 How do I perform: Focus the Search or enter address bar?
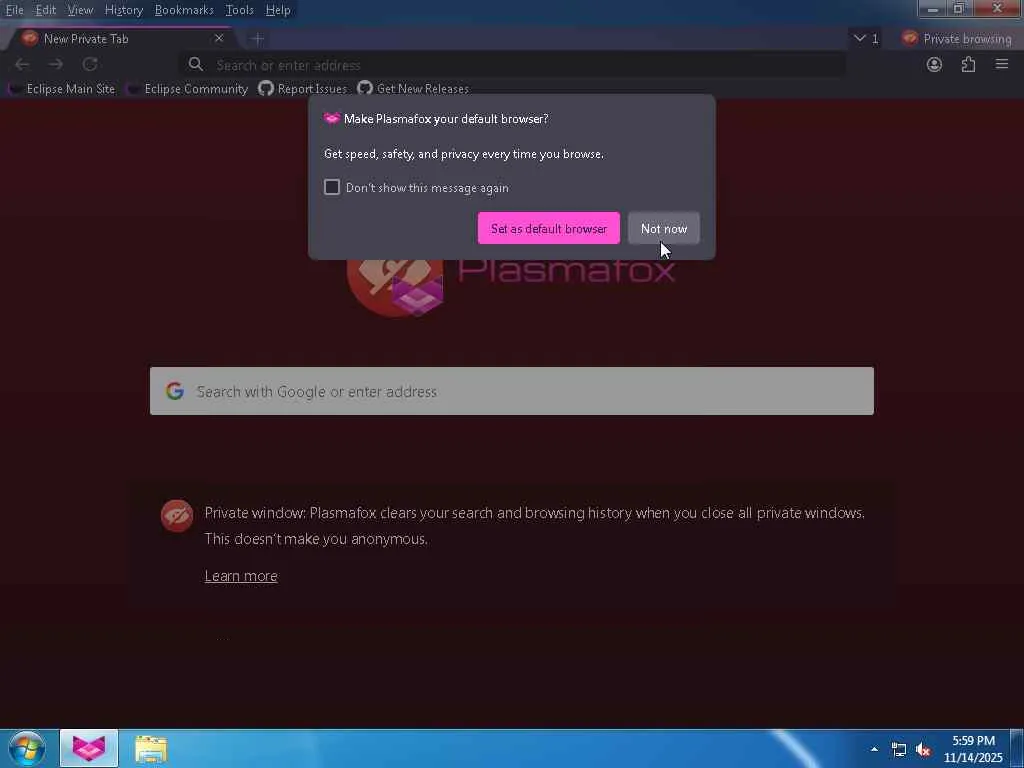pyautogui.click(x=513, y=65)
